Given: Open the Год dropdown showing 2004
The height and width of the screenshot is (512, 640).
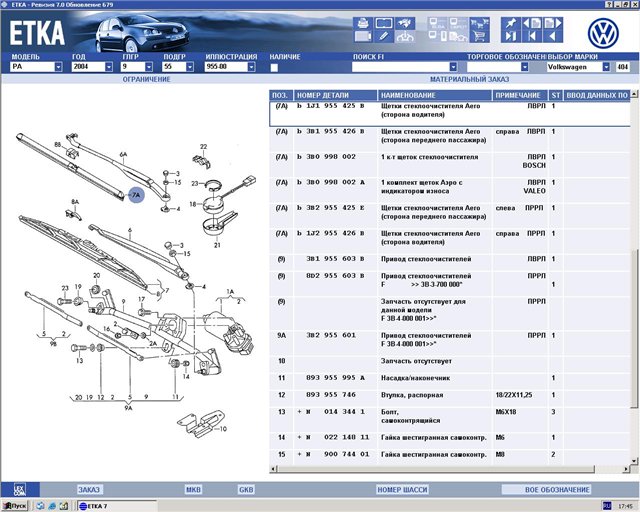Looking at the screenshot, I should (x=109, y=67).
